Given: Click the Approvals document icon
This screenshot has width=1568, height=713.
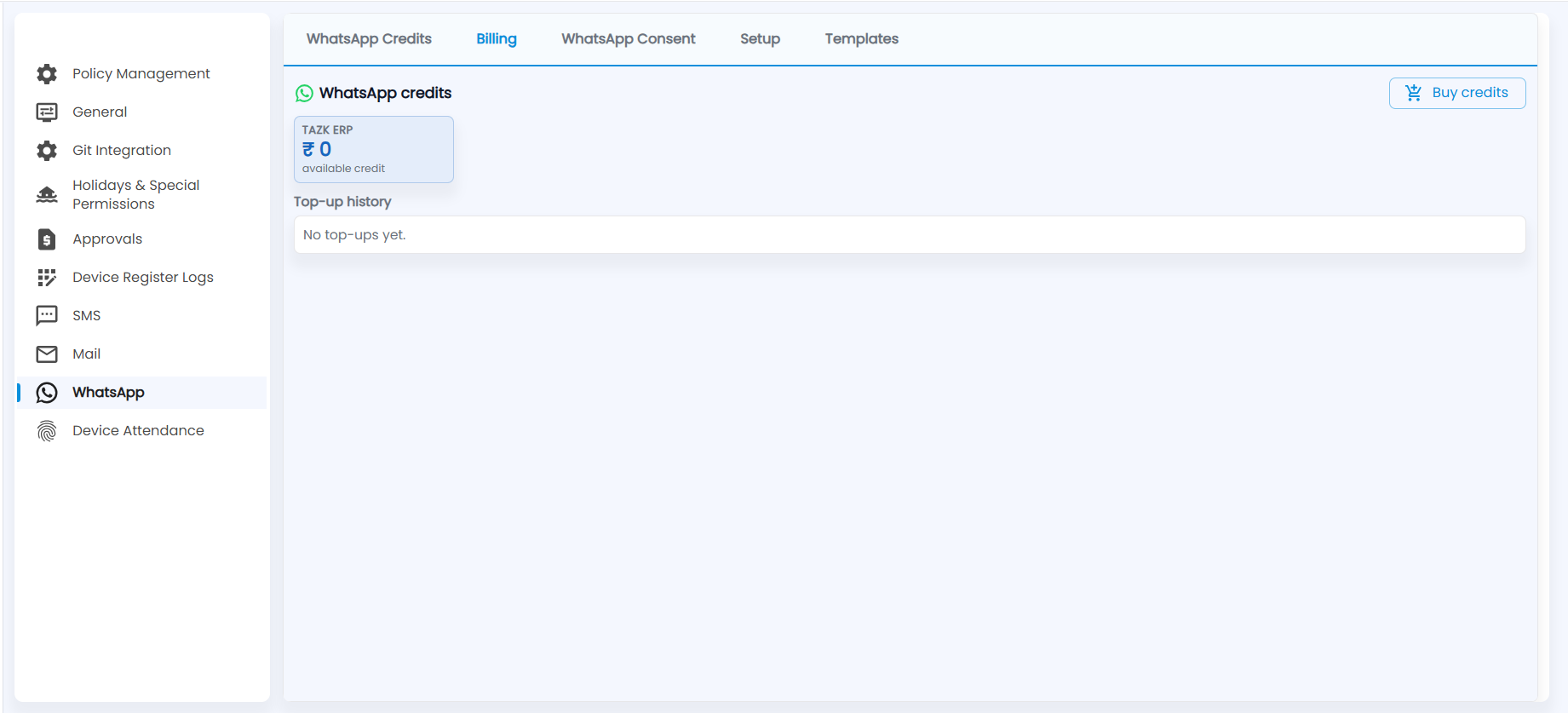Looking at the screenshot, I should tap(47, 239).
